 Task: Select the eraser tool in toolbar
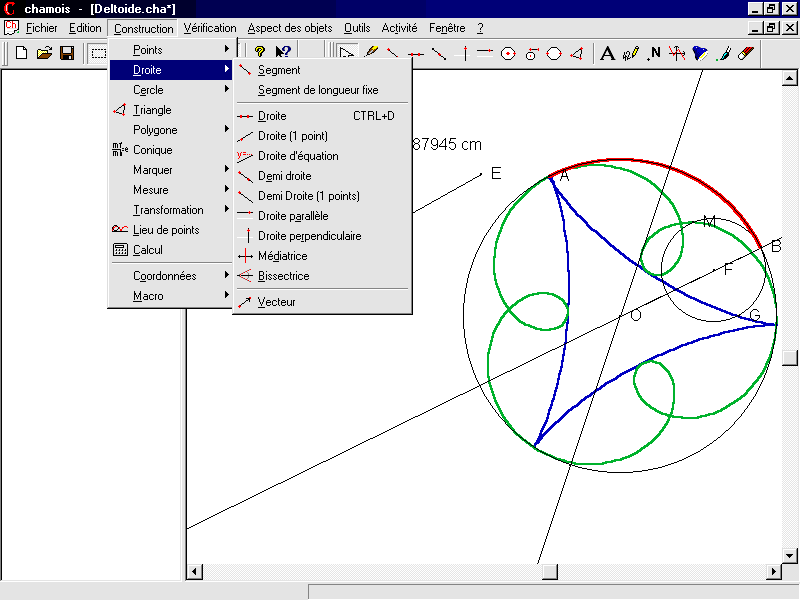[x=746, y=53]
